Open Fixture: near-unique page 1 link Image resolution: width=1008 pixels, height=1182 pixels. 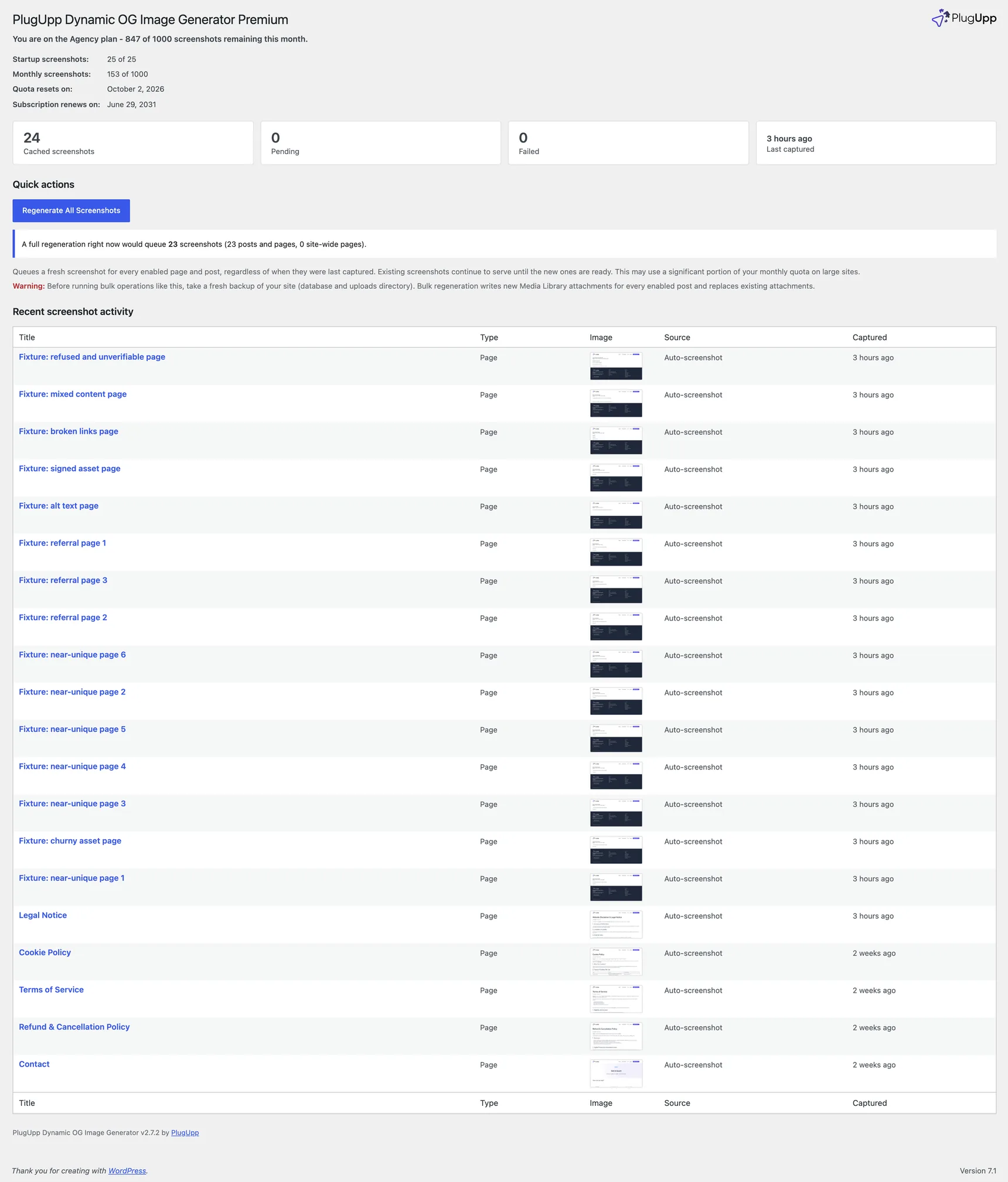tap(71, 878)
